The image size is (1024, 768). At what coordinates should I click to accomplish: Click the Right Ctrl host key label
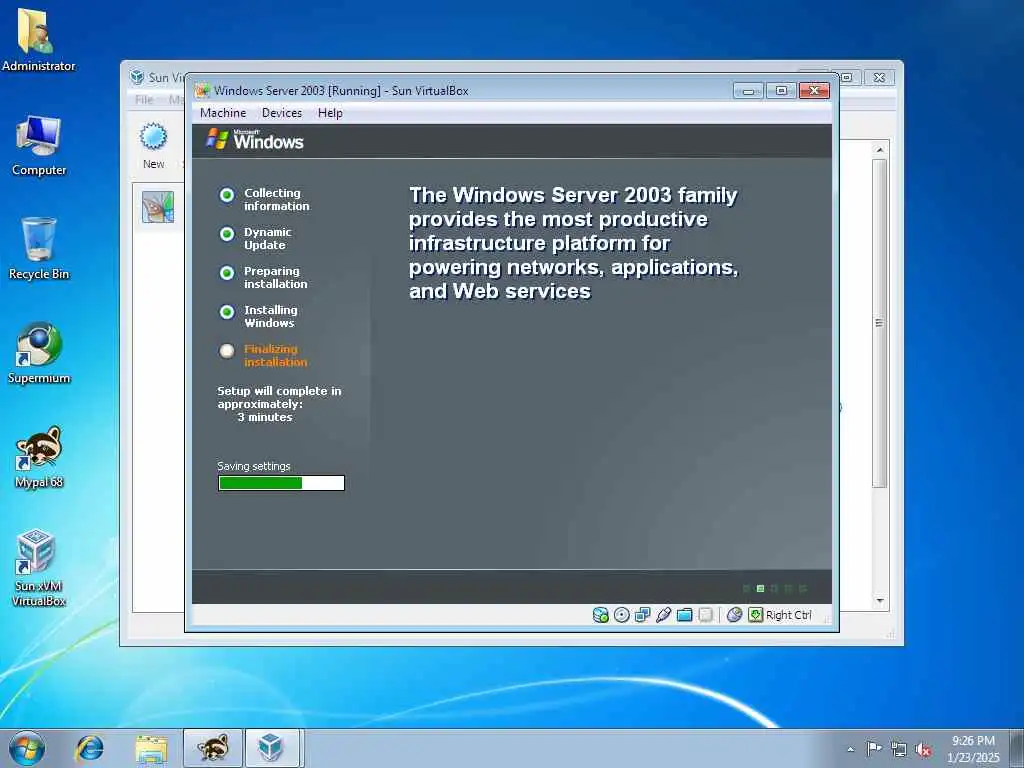pos(788,615)
